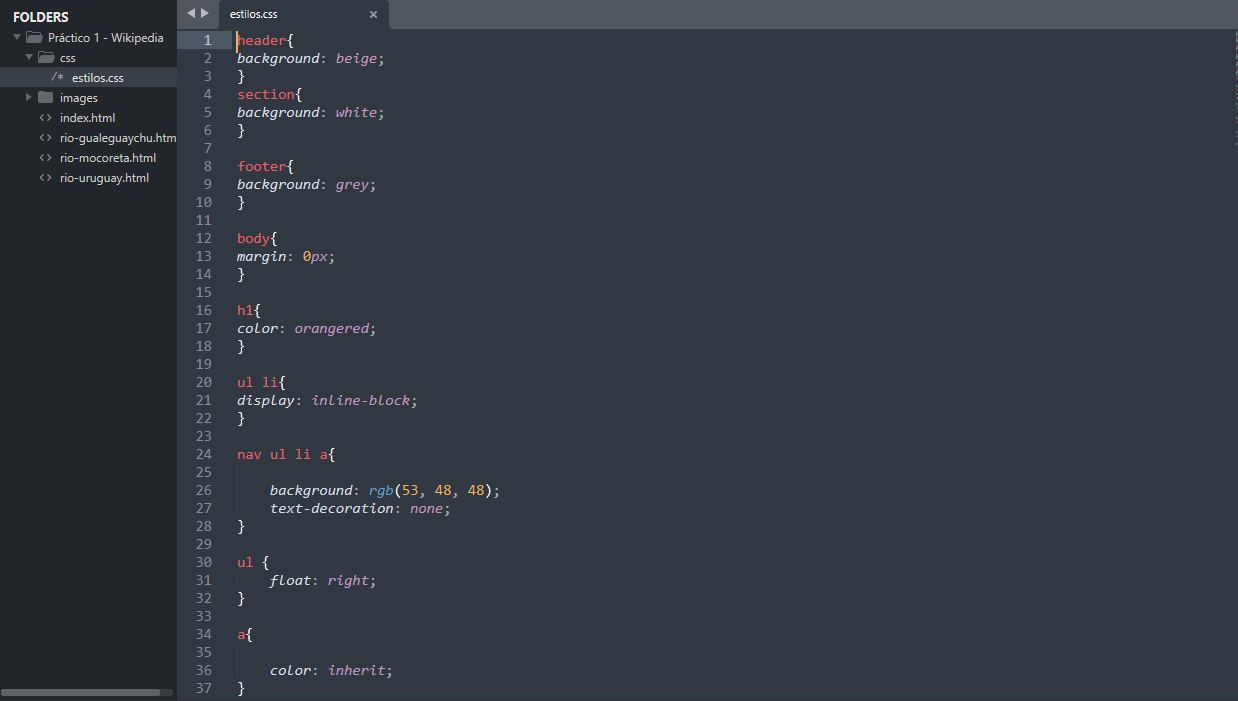Click the rgb function on line 26
1238x701 pixels.
tap(381, 490)
